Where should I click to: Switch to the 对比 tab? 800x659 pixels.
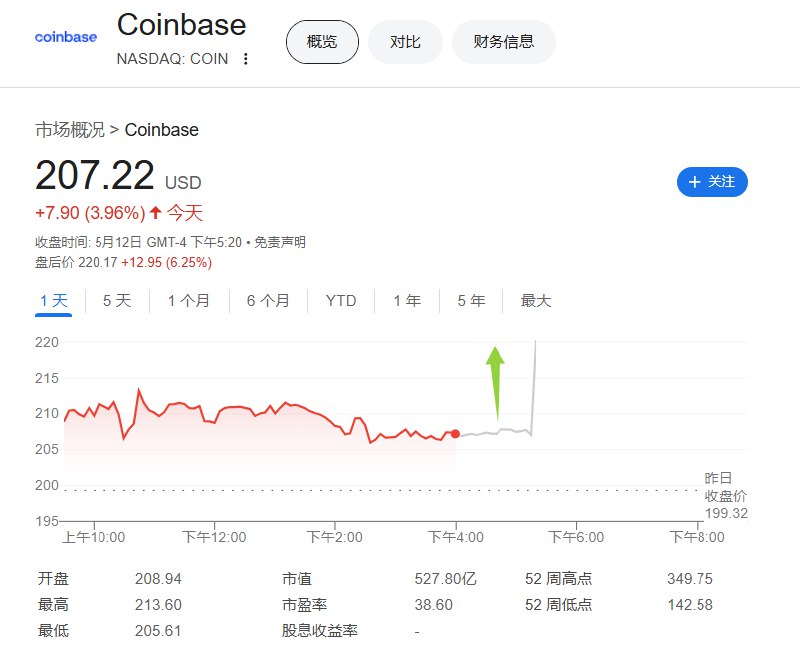tap(405, 42)
